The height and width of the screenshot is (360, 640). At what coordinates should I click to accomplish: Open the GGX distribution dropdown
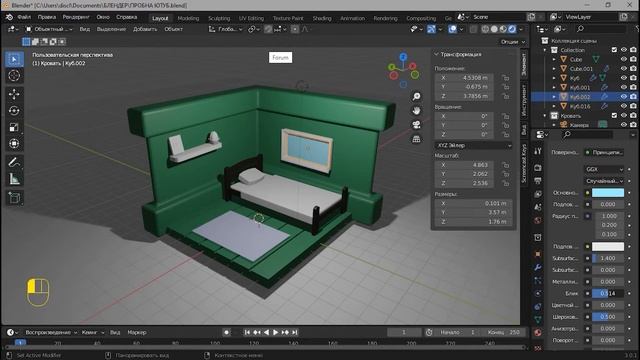coord(604,169)
